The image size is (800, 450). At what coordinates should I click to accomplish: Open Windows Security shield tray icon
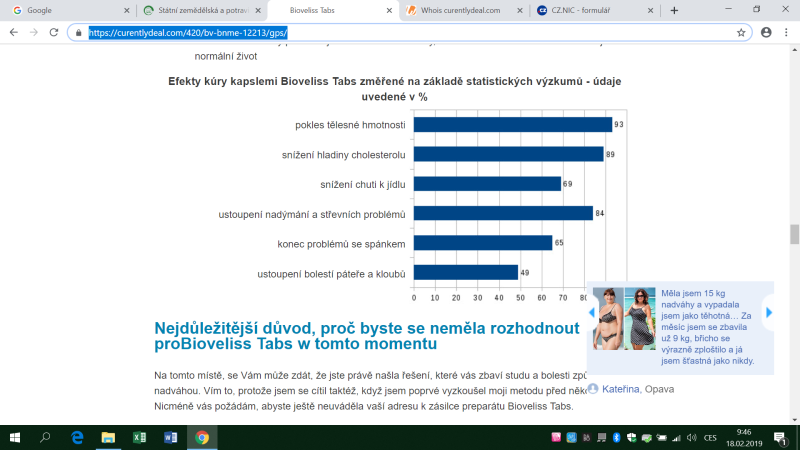631,437
